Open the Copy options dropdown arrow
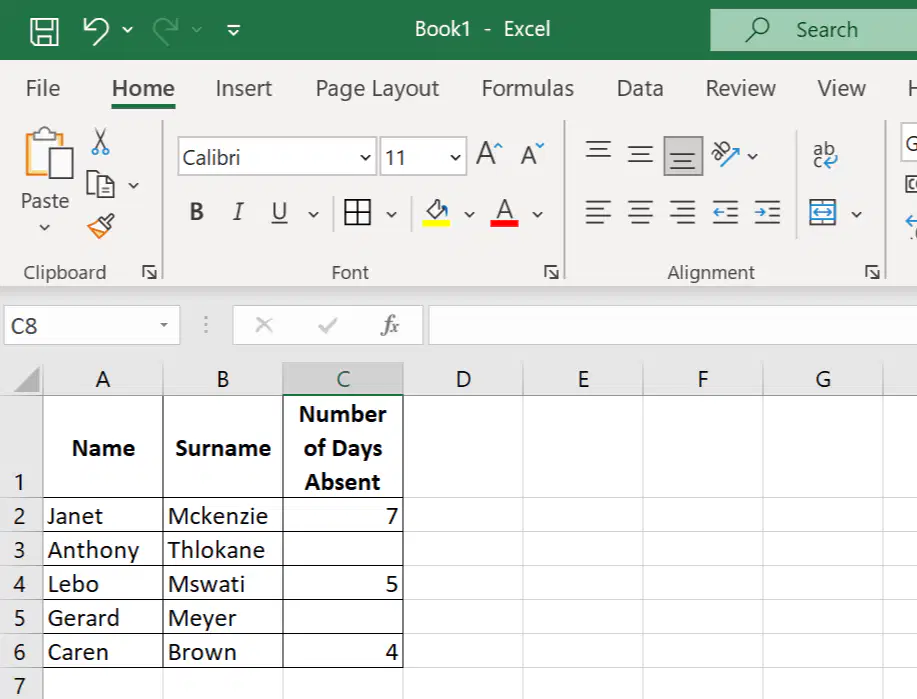Viewport: 917px width, 699px height. [134, 185]
